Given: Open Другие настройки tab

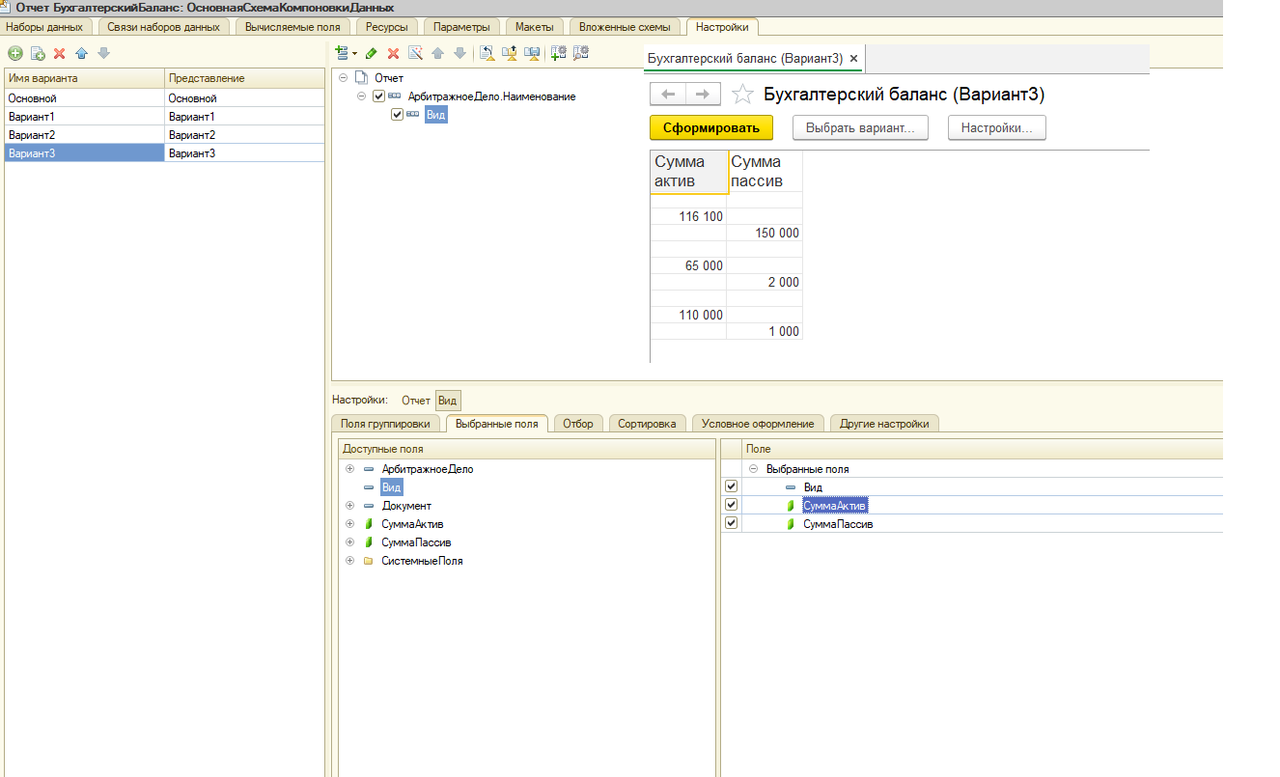Looking at the screenshot, I should 884,424.
